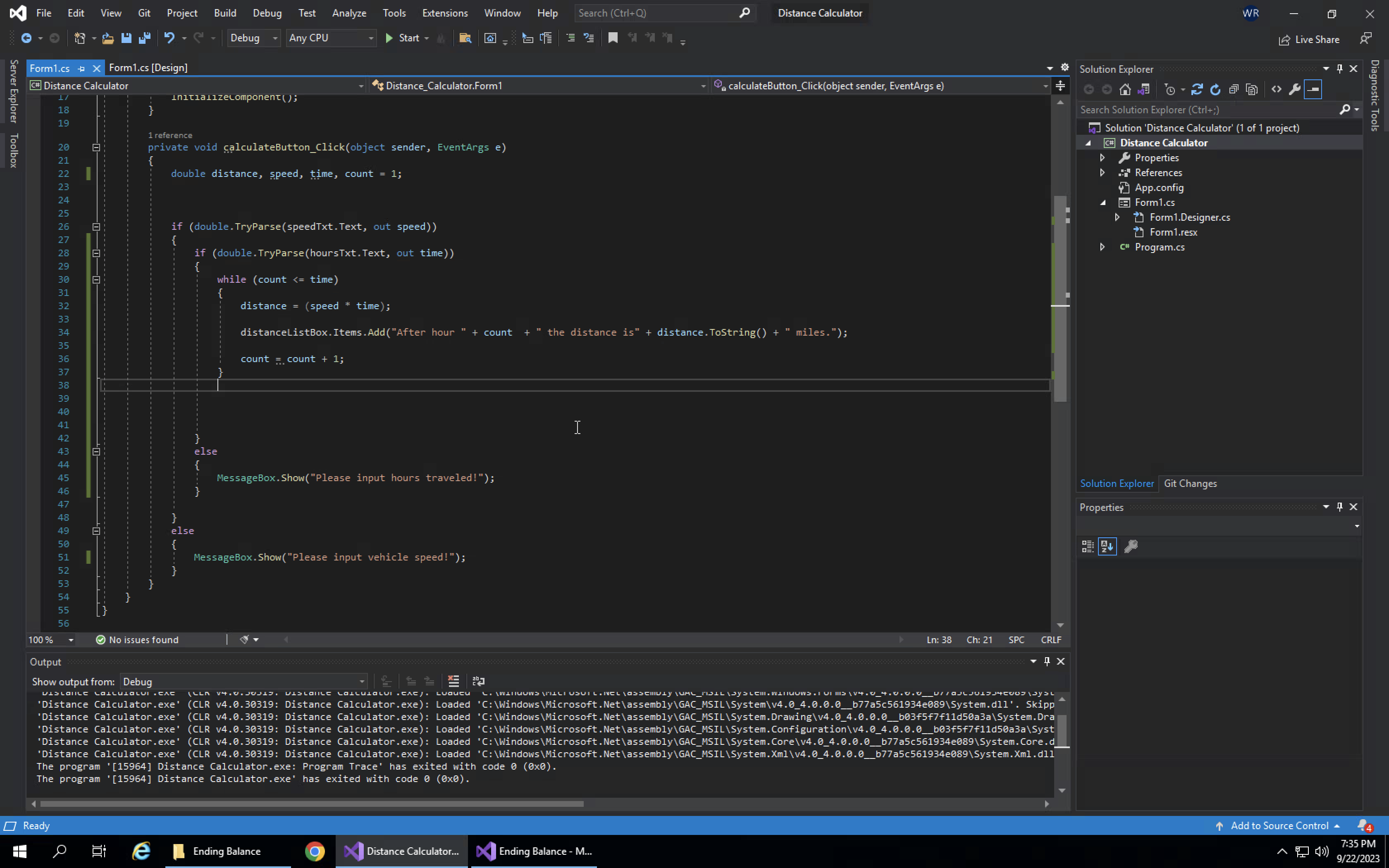1389x868 pixels.
Task: Click the Undo toolbar icon
Action: click(x=169, y=38)
